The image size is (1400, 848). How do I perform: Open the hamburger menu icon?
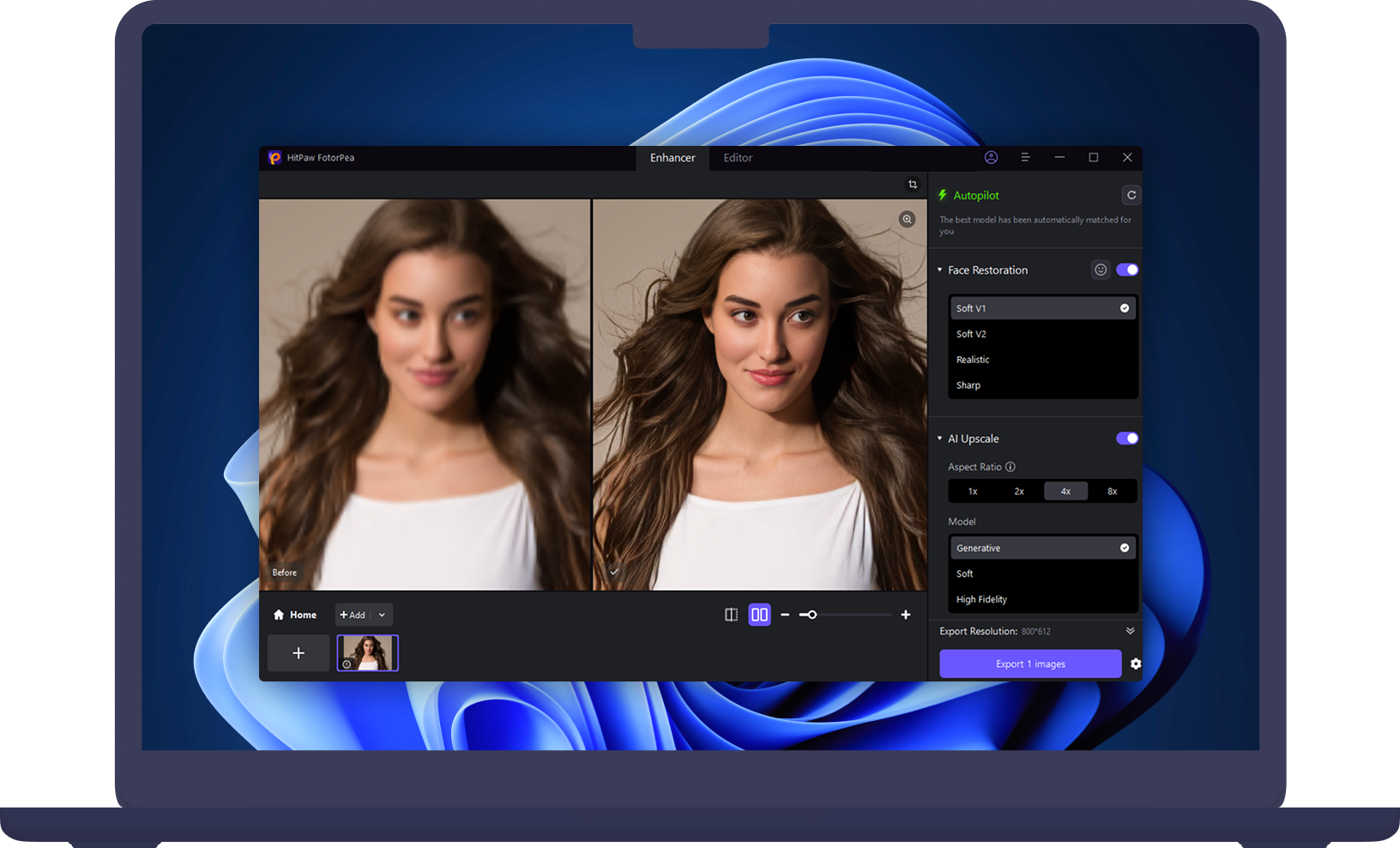click(x=1025, y=158)
